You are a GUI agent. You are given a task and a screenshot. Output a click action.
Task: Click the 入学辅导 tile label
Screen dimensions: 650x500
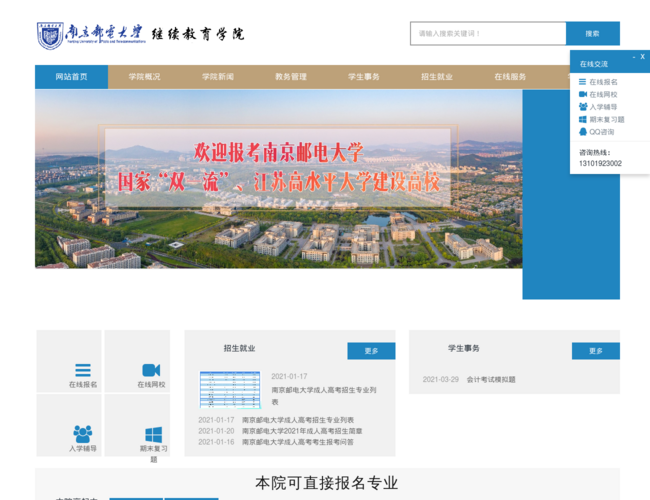(x=83, y=449)
